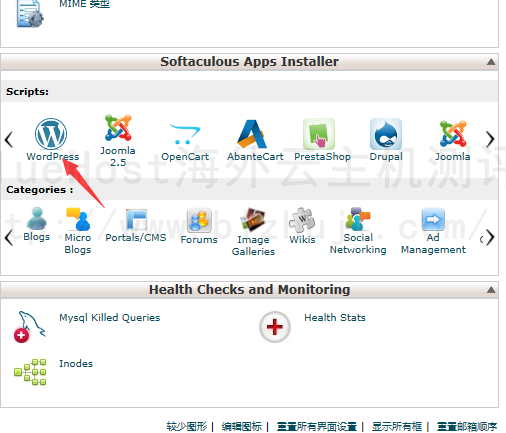Open the OpenCart shopping cart icon
The width and height of the screenshot is (506, 433).
click(185, 134)
